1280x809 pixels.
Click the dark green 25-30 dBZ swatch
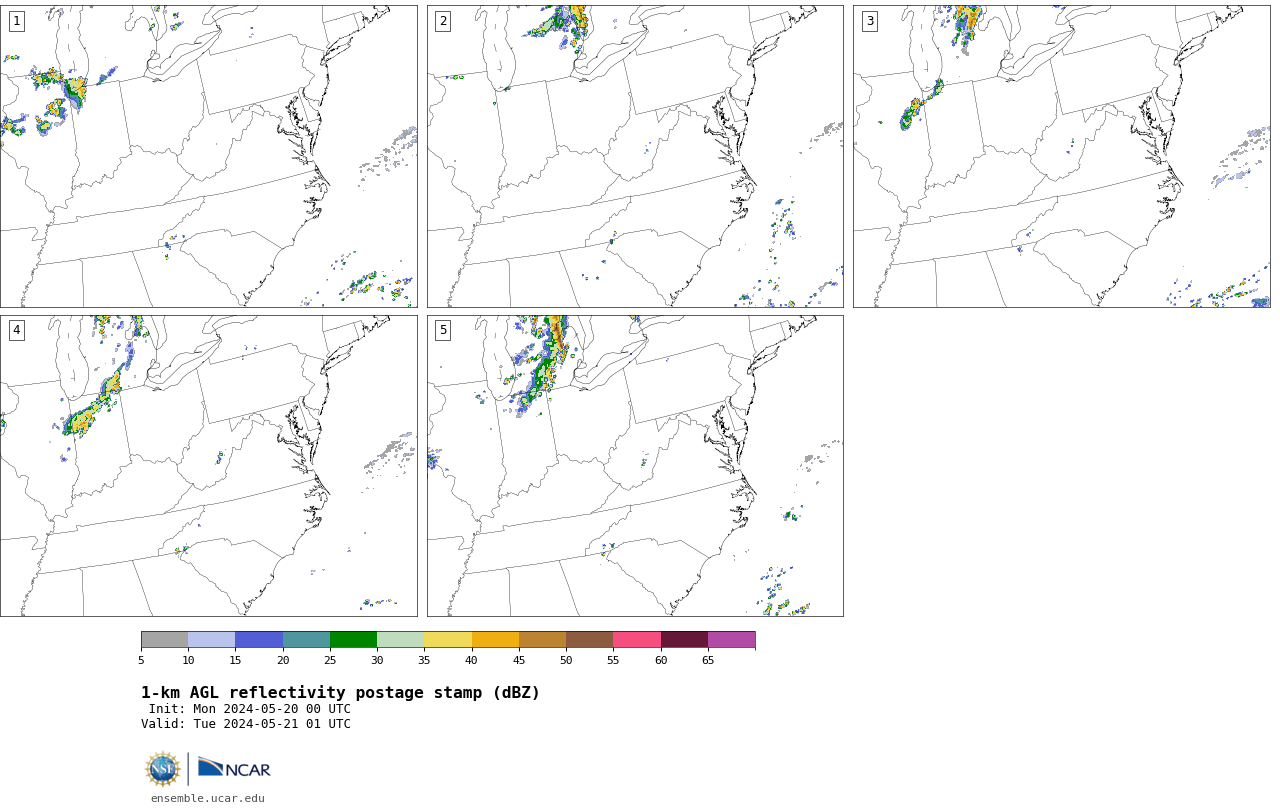click(x=353, y=640)
